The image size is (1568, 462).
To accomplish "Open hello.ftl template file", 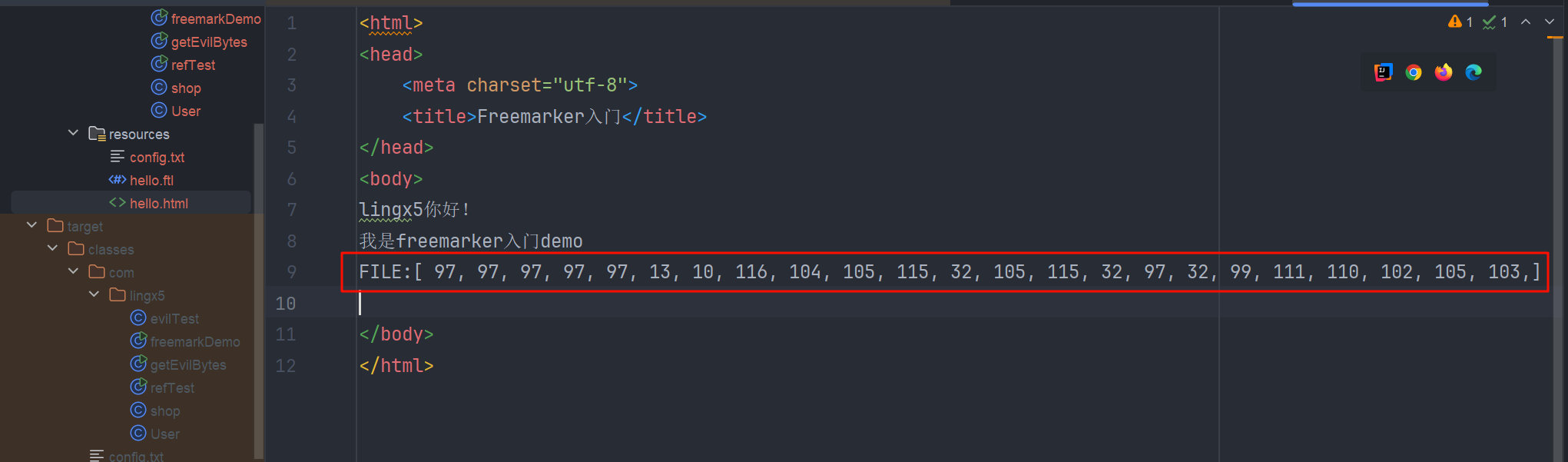I will (x=151, y=180).
